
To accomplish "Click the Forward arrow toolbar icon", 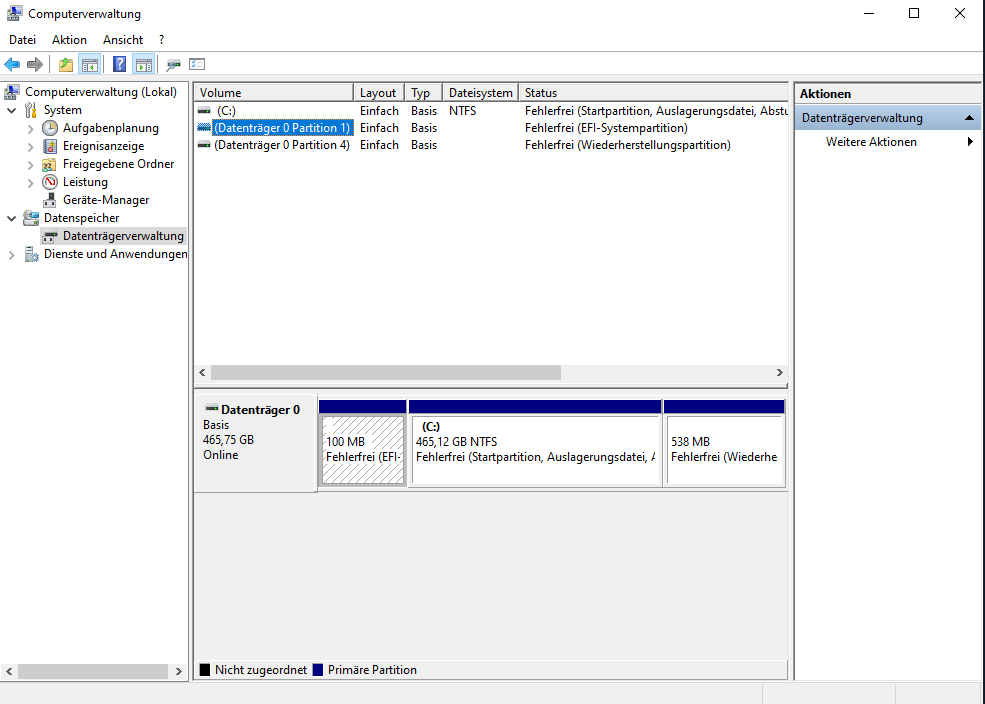I will (x=35, y=64).
